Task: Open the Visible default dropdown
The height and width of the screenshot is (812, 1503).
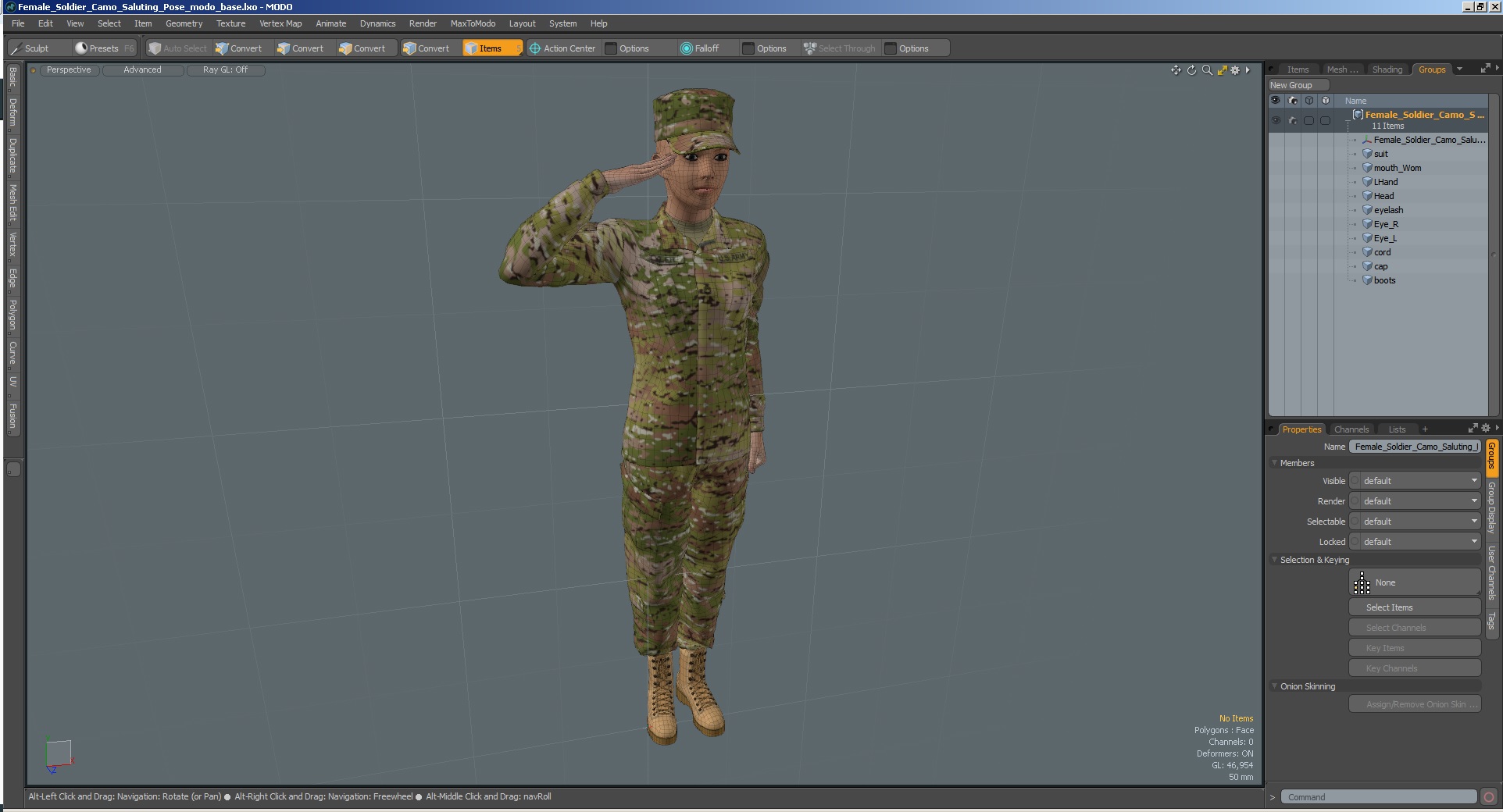Action: (x=1420, y=481)
